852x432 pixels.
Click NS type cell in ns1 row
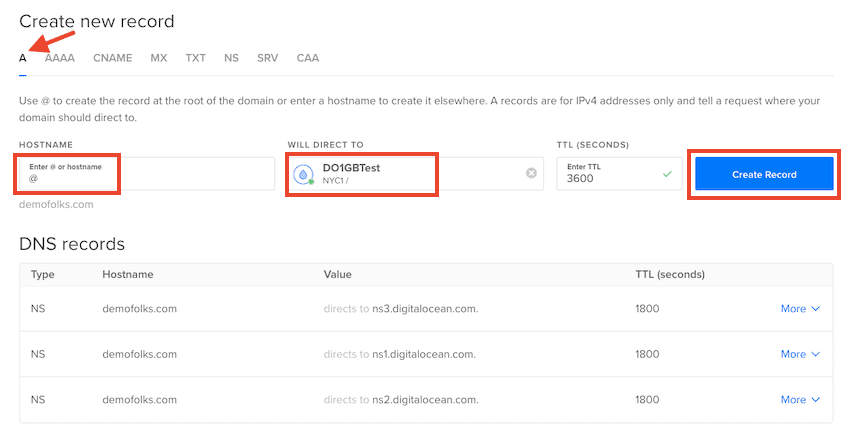(x=37, y=354)
